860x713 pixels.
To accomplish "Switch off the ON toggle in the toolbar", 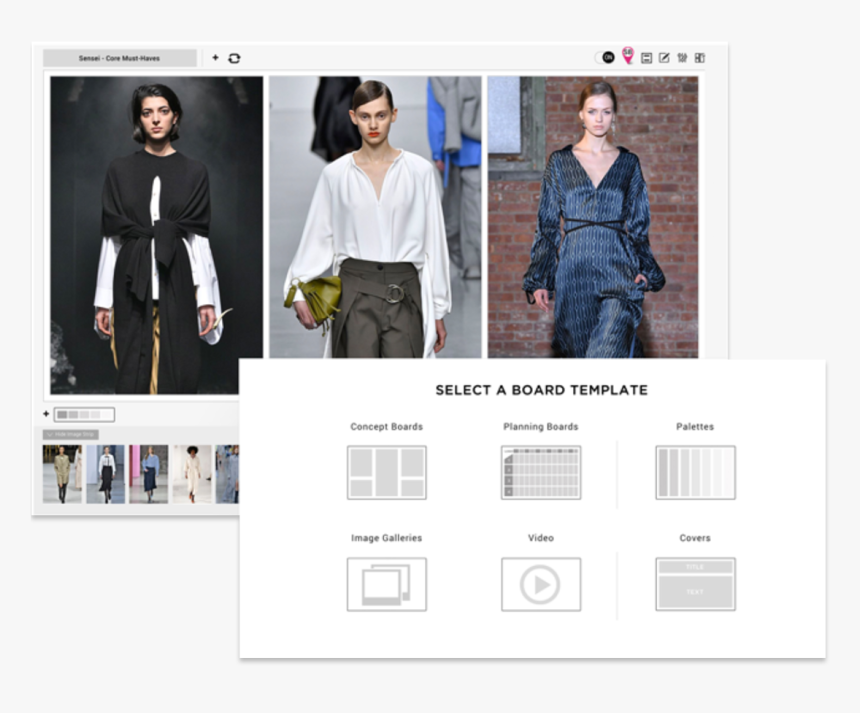I will pyautogui.click(x=605, y=58).
